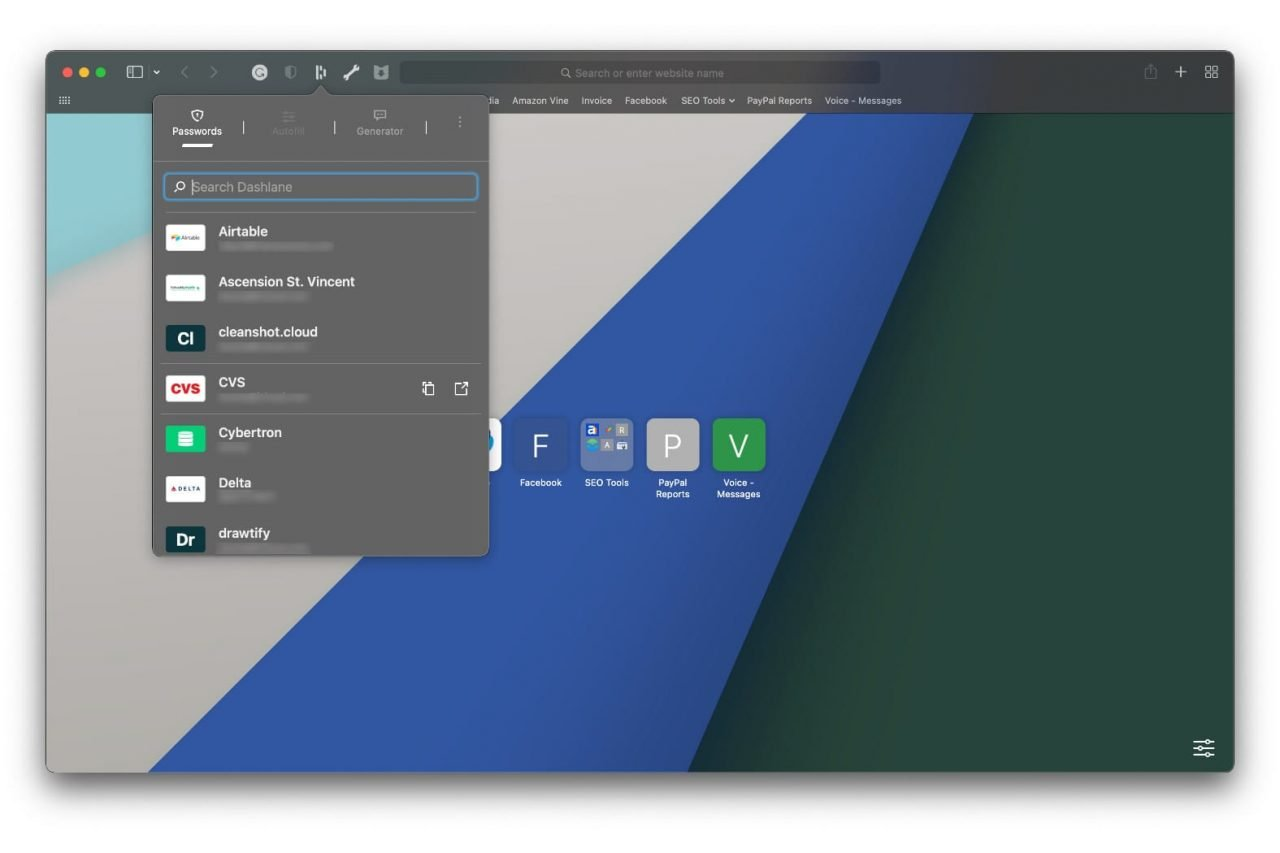
Task: Switch to the Autofill tab
Action: pos(288,123)
